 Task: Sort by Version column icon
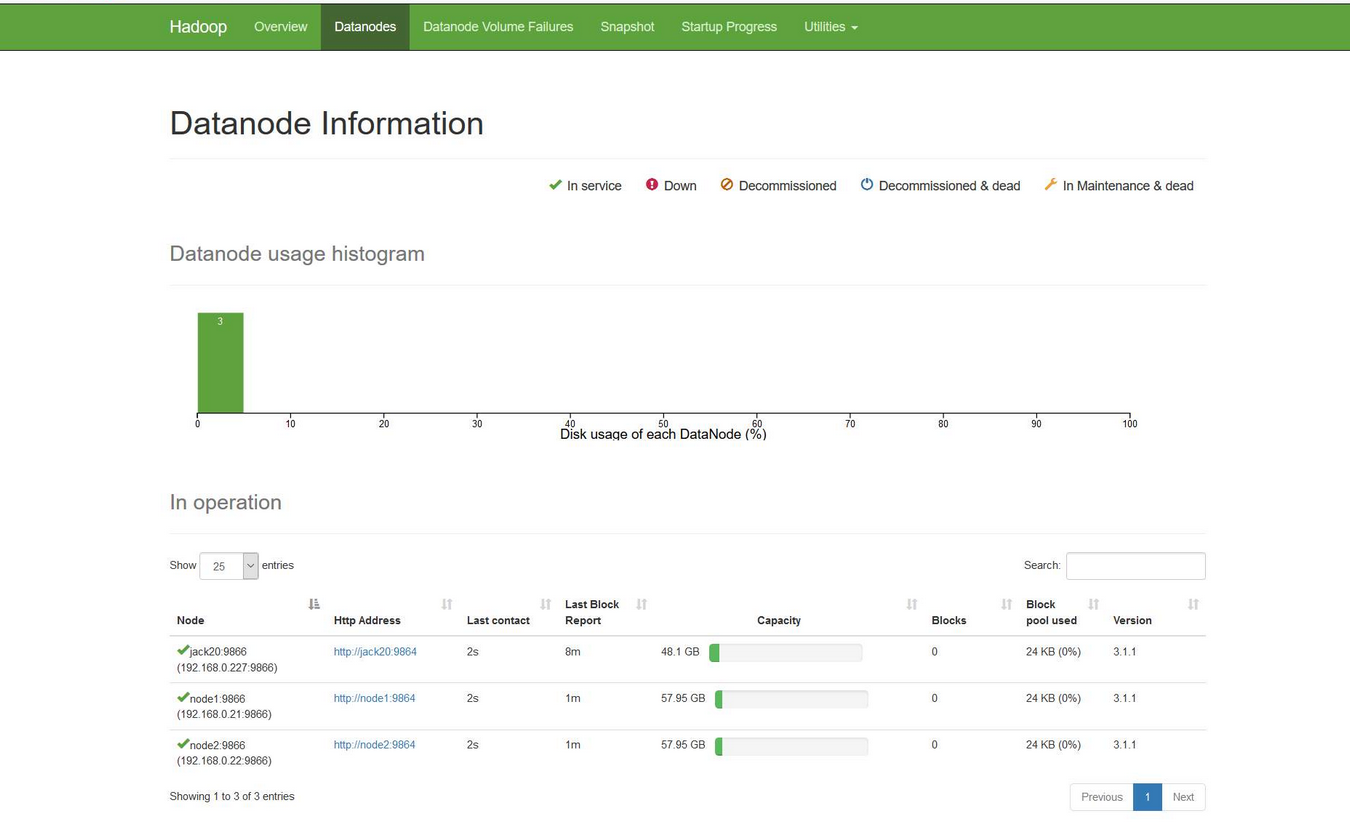[x=1193, y=604]
